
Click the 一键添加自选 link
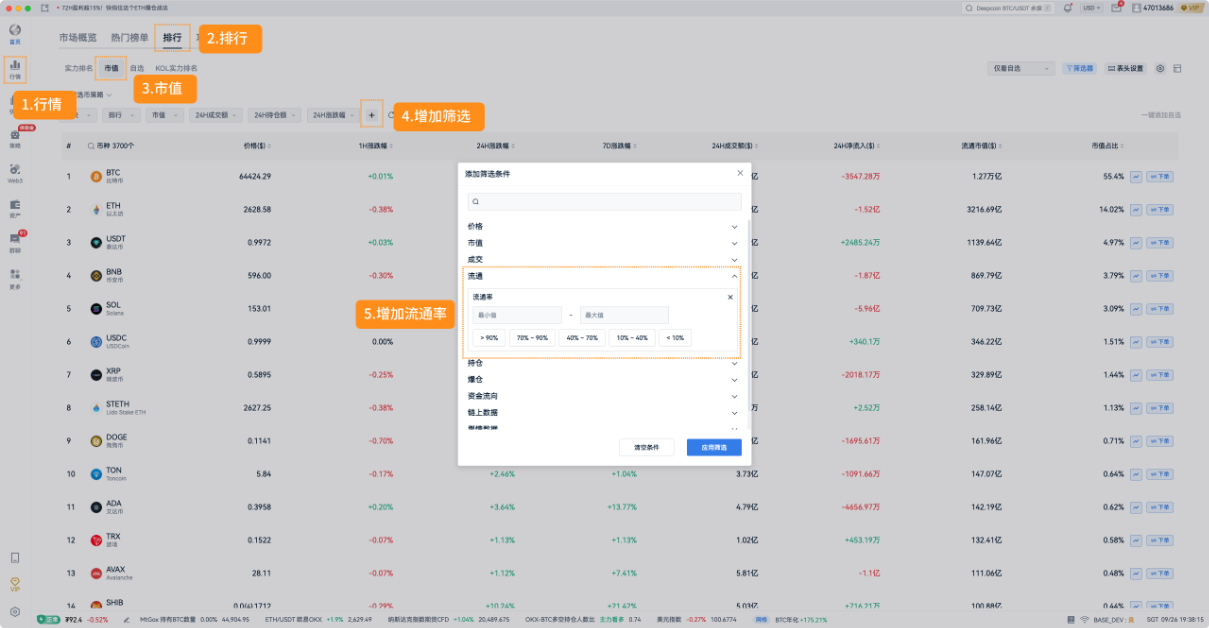[x=1161, y=115]
